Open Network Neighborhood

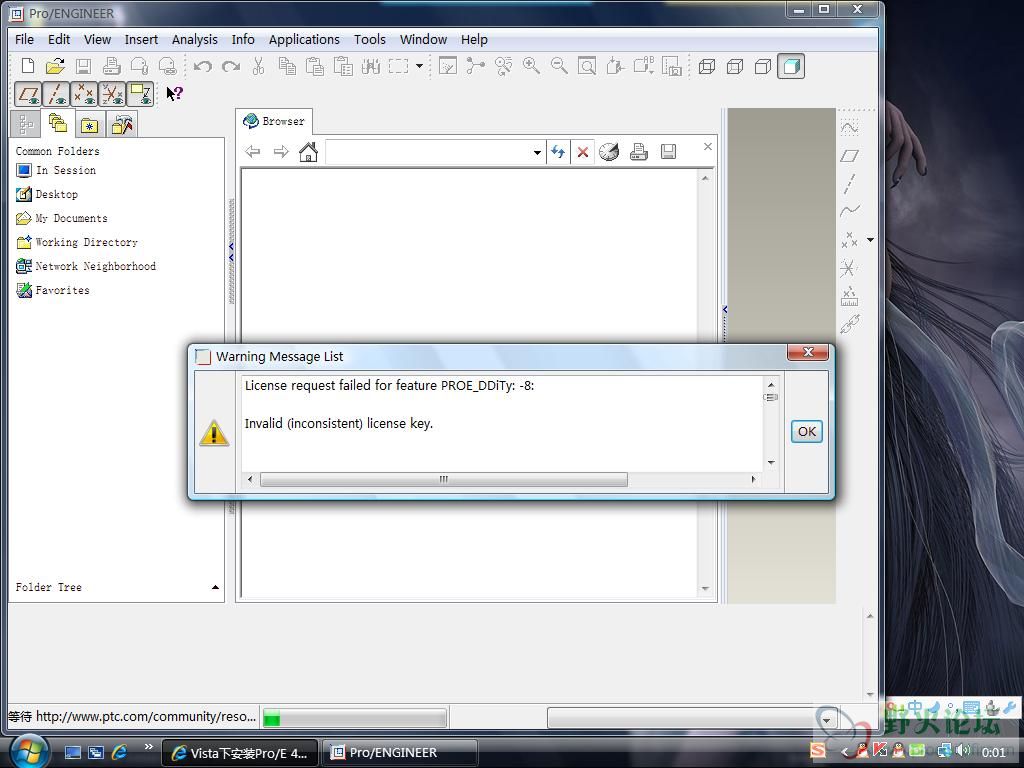[x=86, y=266]
